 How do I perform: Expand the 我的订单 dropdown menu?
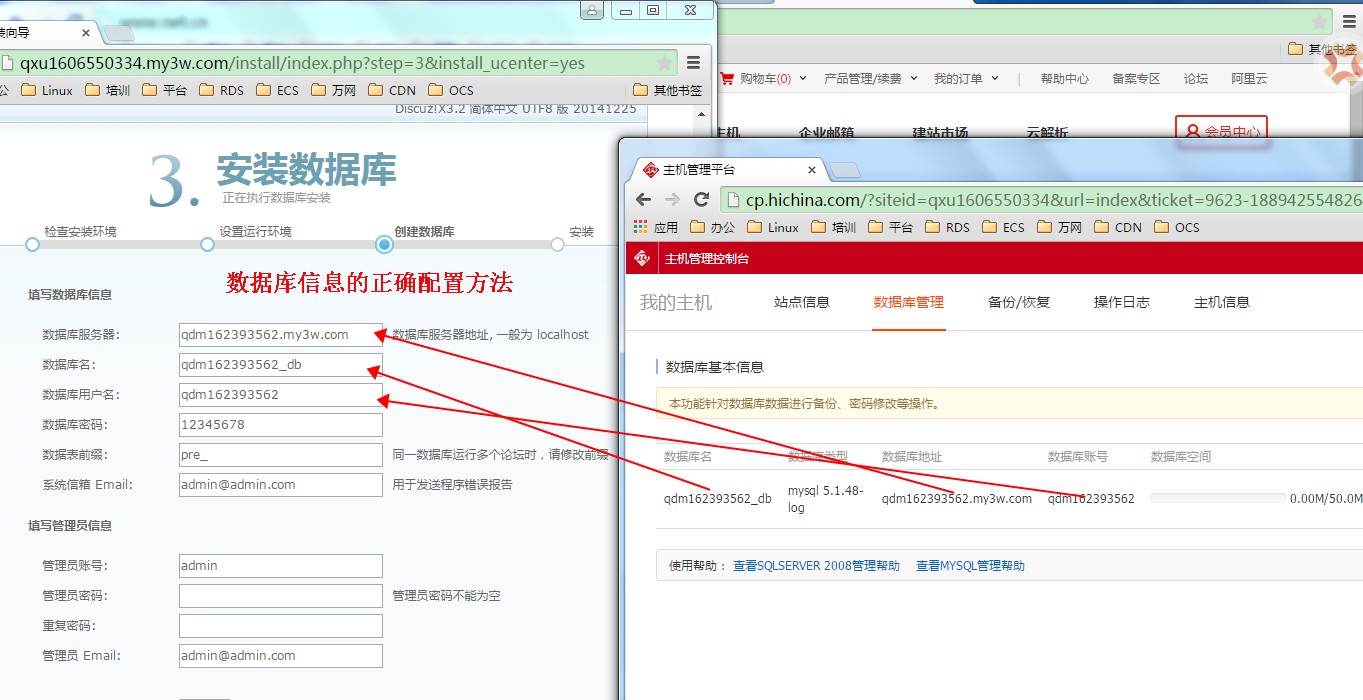(966, 78)
